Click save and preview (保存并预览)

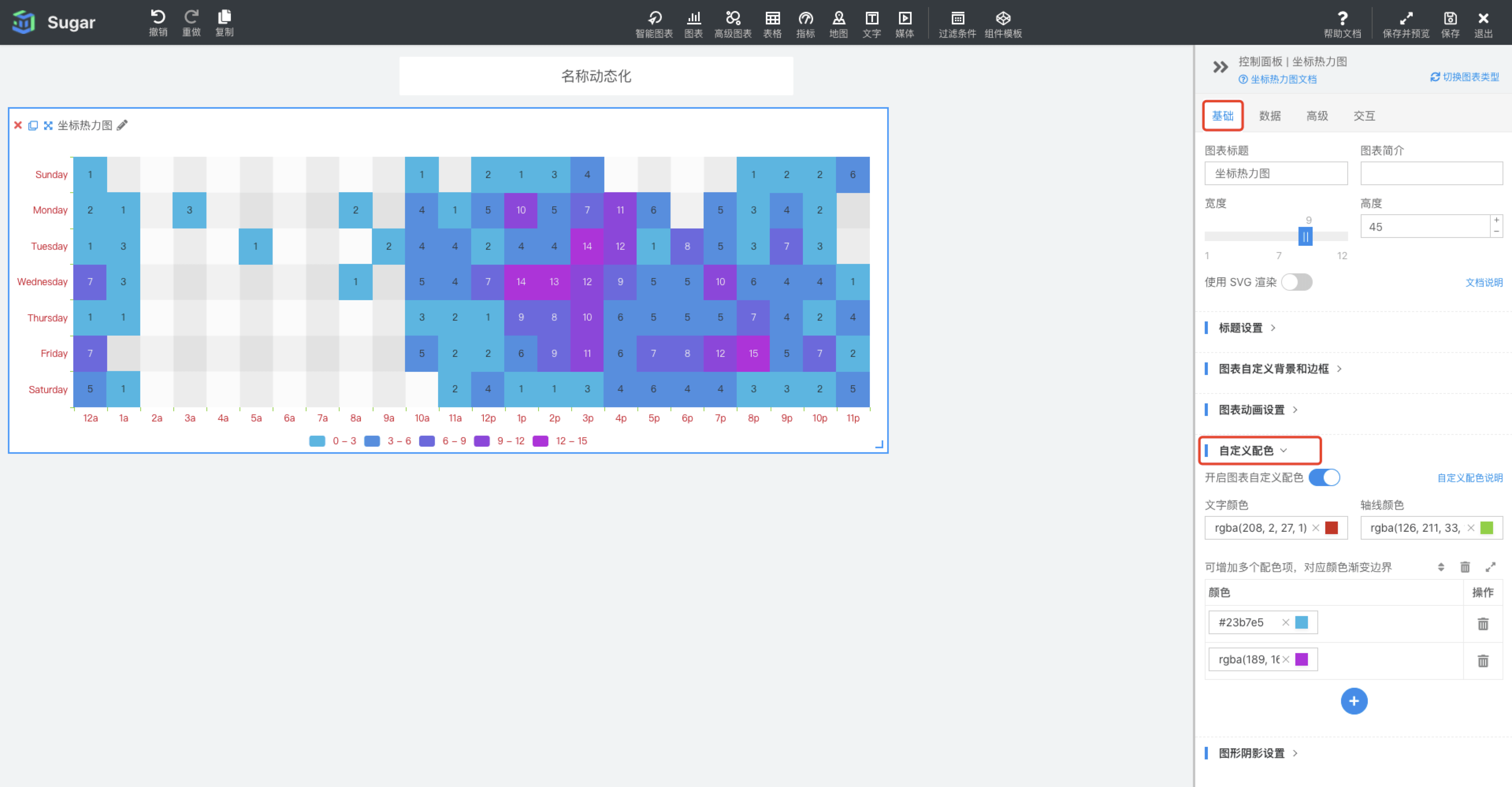click(1406, 25)
